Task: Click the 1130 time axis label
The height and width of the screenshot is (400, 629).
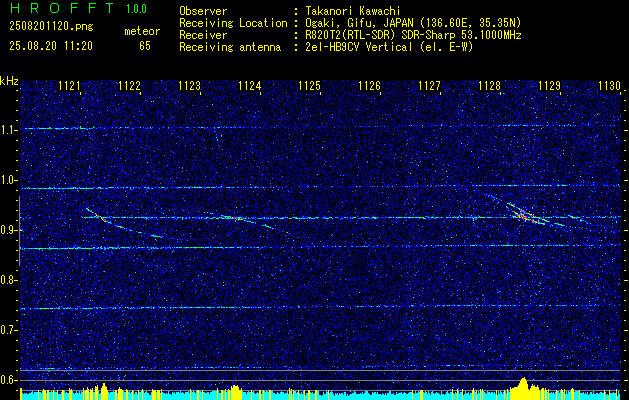Action: 609,85
